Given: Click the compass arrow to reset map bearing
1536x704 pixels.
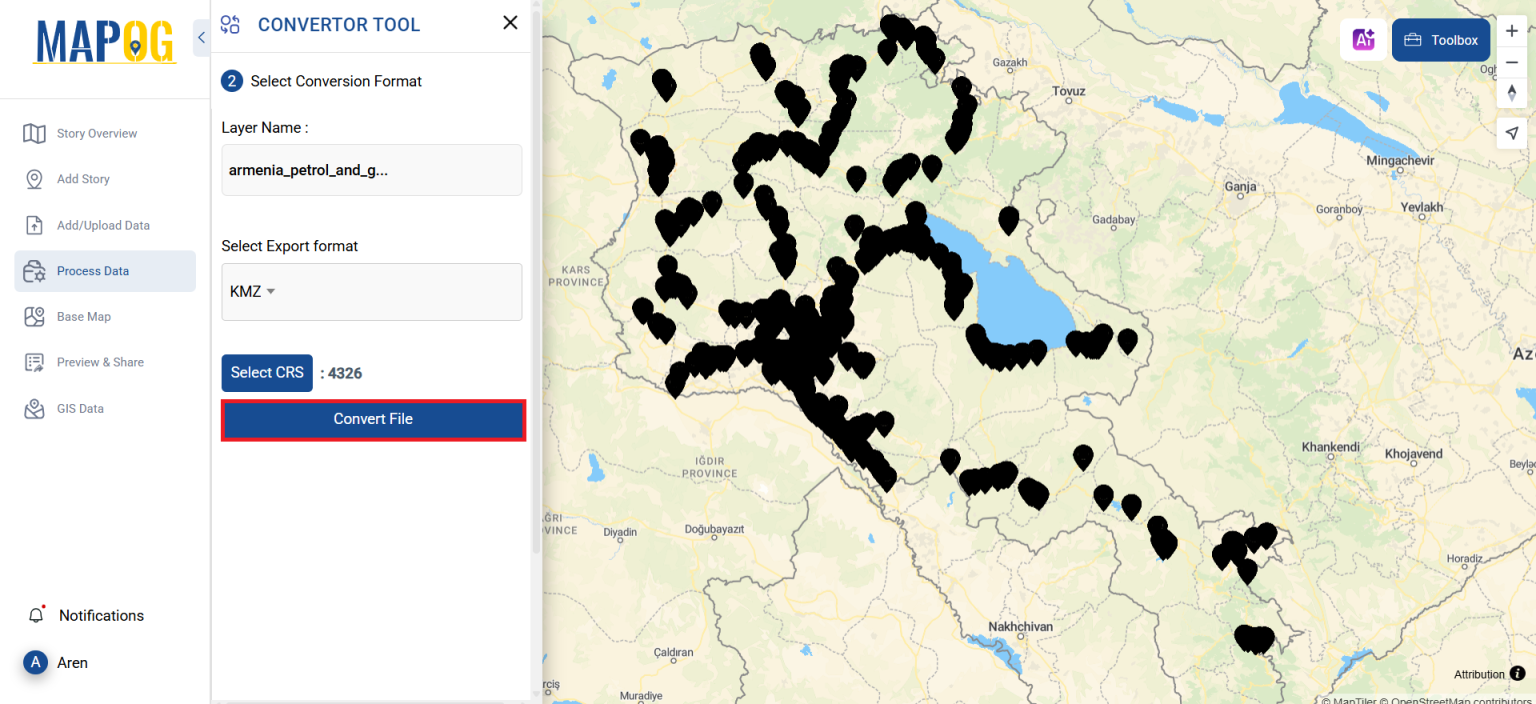Looking at the screenshot, I should tap(1512, 93).
